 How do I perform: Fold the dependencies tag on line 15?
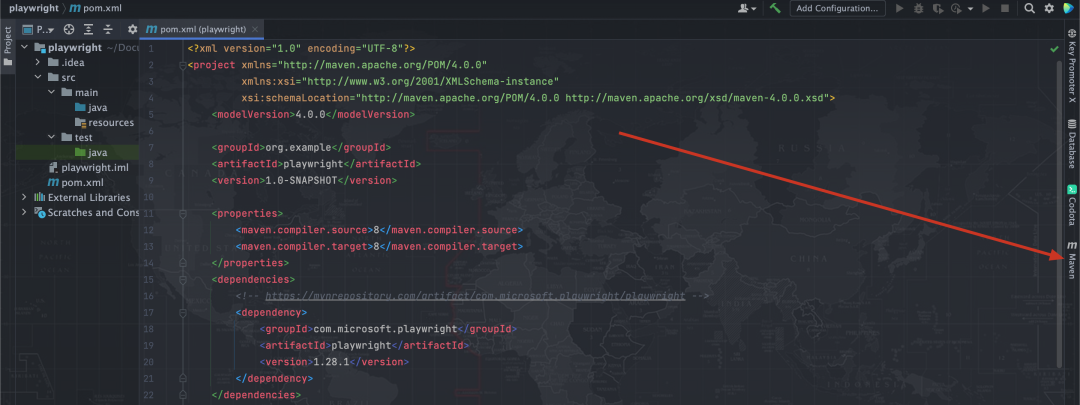[183, 280]
